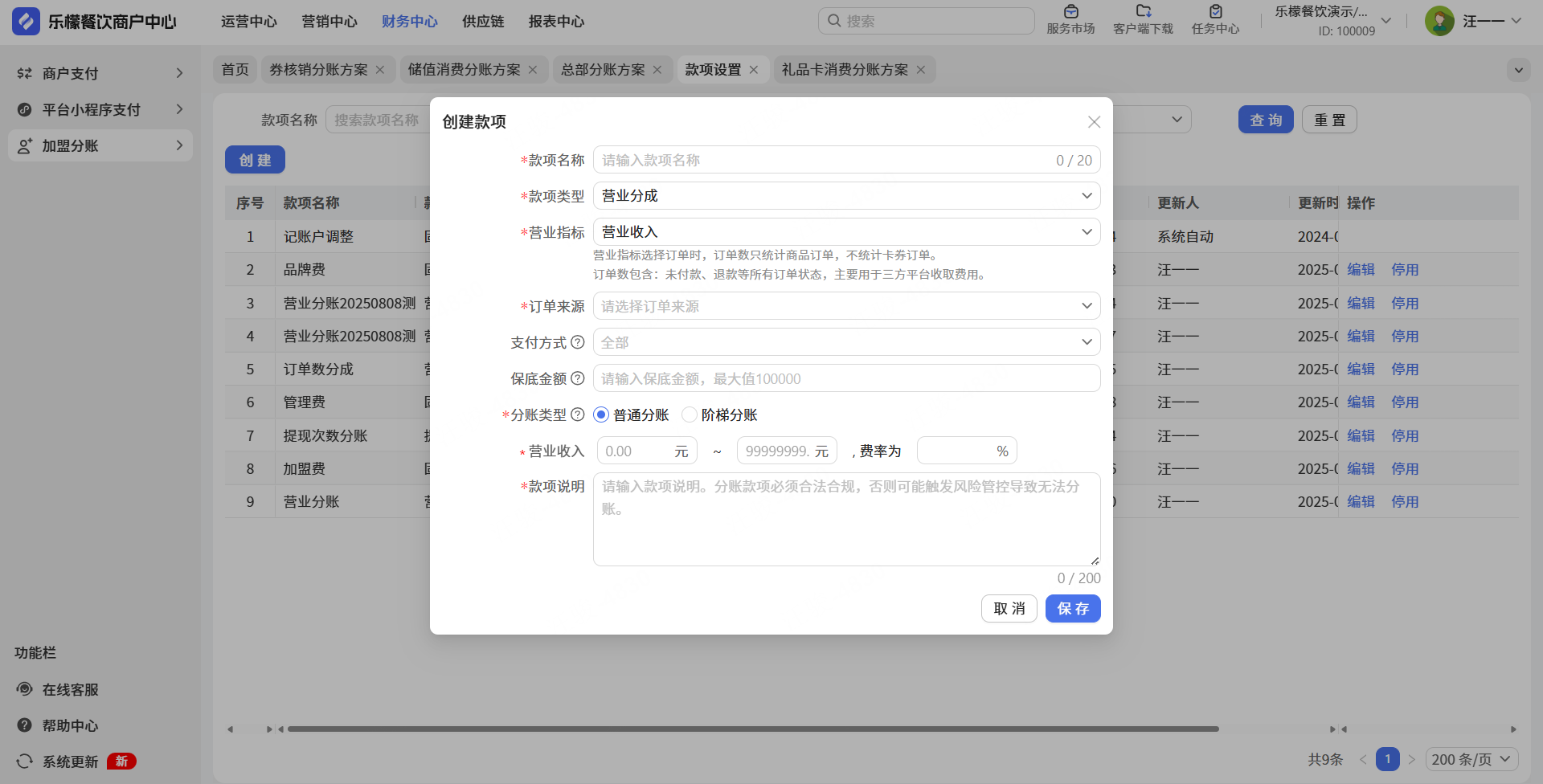
Task: Click the help icon next to 分账类型
Action: coord(577,414)
